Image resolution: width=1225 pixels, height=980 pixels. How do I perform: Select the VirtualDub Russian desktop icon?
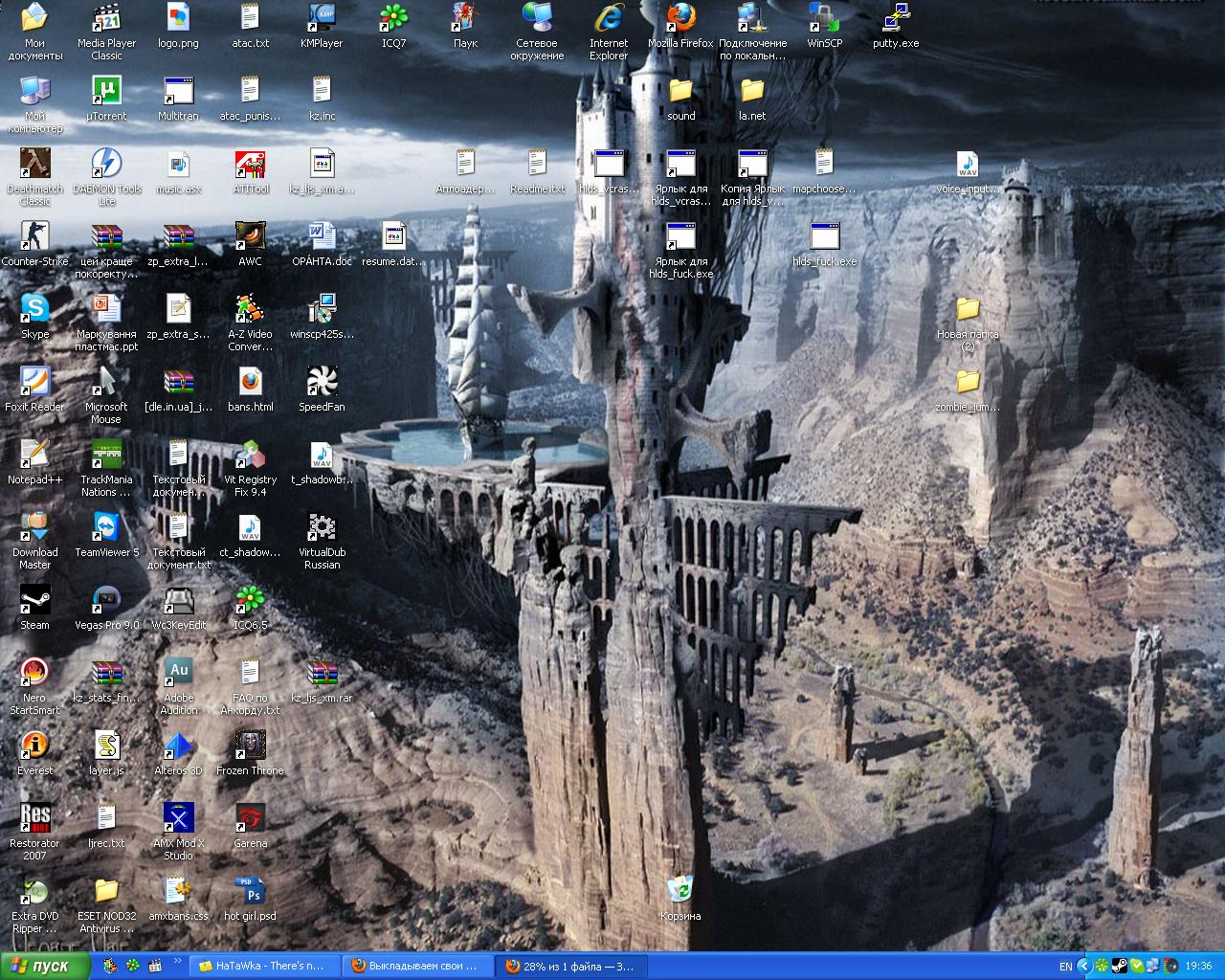(x=322, y=541)
